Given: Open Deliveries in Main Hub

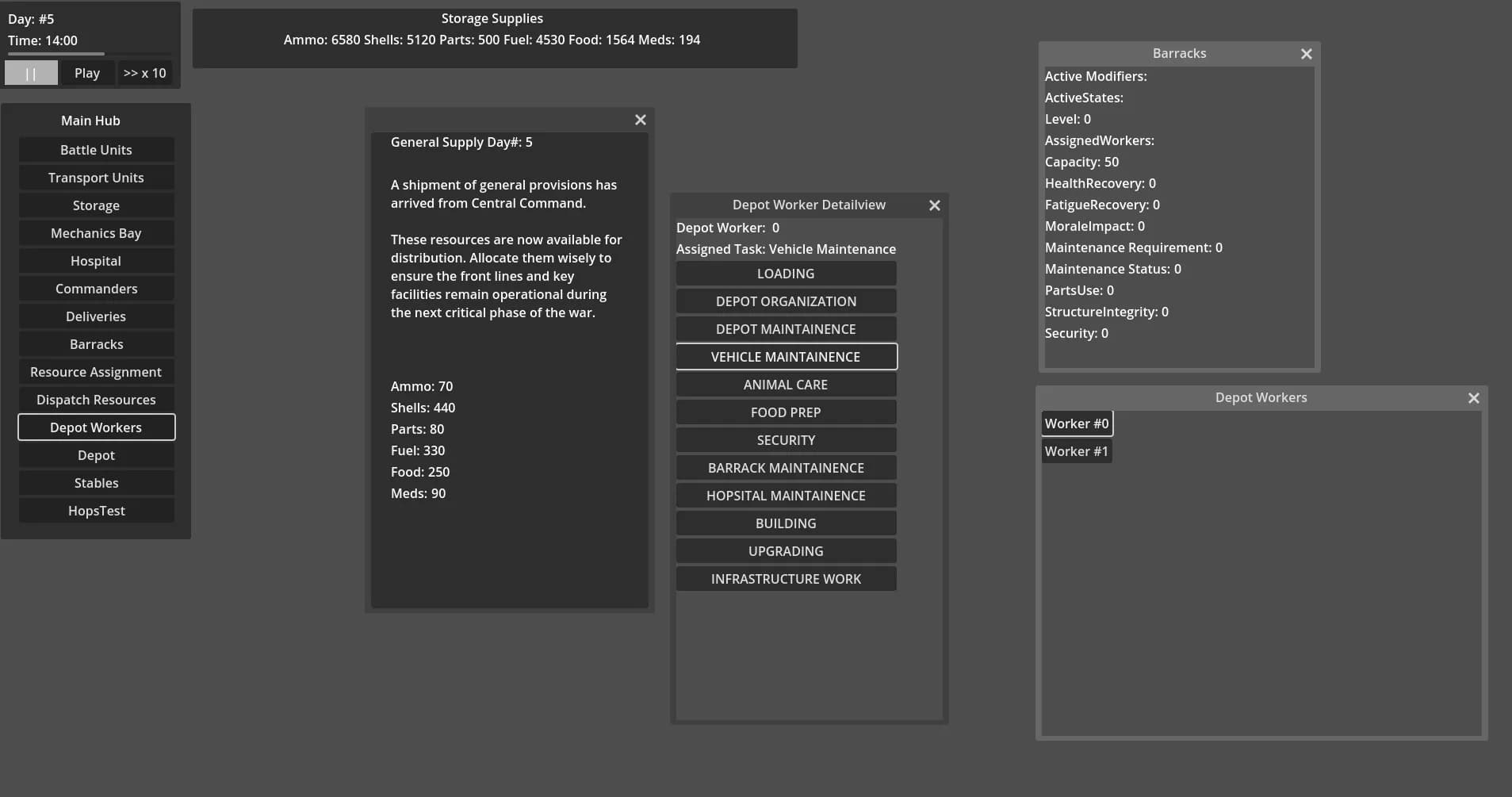Looking at the screenshot, I should (96, 316).
